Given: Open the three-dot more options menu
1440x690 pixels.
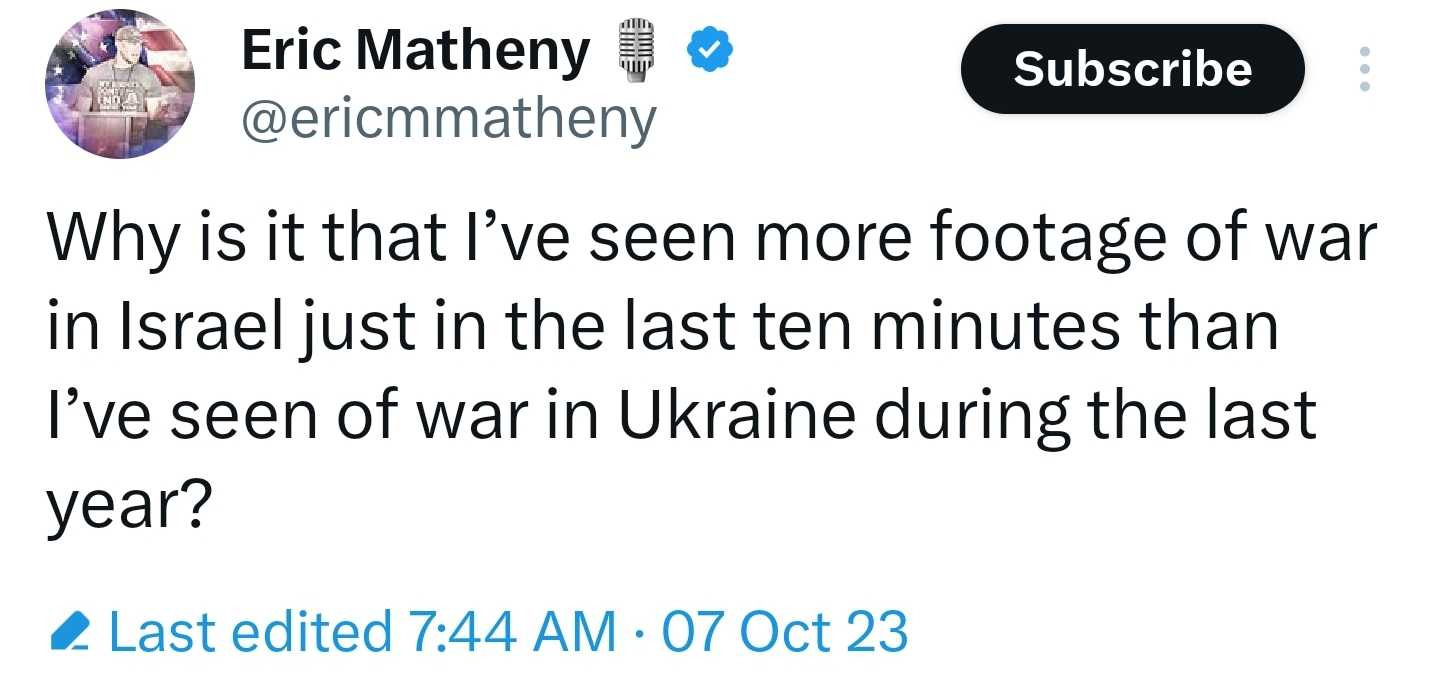Looking at the screenshot, I should click(1364, 70).
